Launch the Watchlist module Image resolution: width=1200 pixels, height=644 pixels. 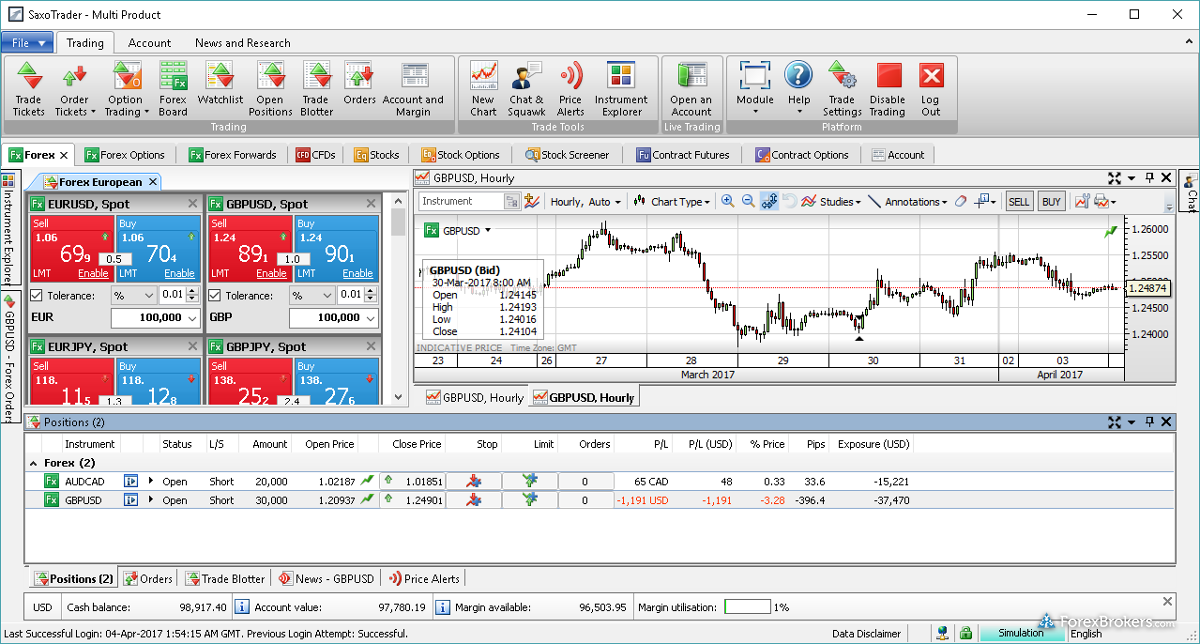click(220, 84)
